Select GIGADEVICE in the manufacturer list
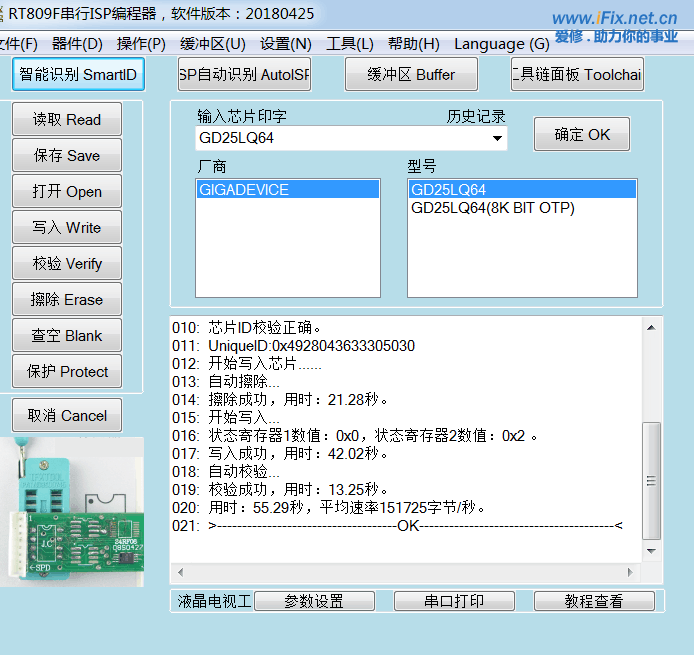 click(x=288, y=189)
